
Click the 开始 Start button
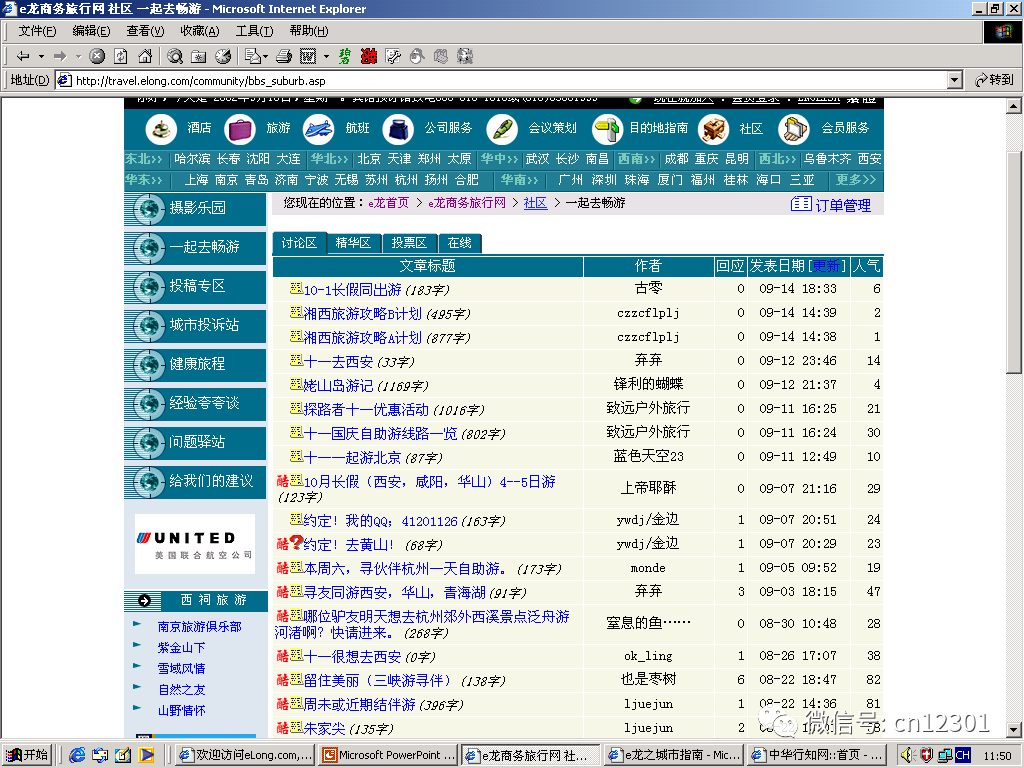pos(27,755)
